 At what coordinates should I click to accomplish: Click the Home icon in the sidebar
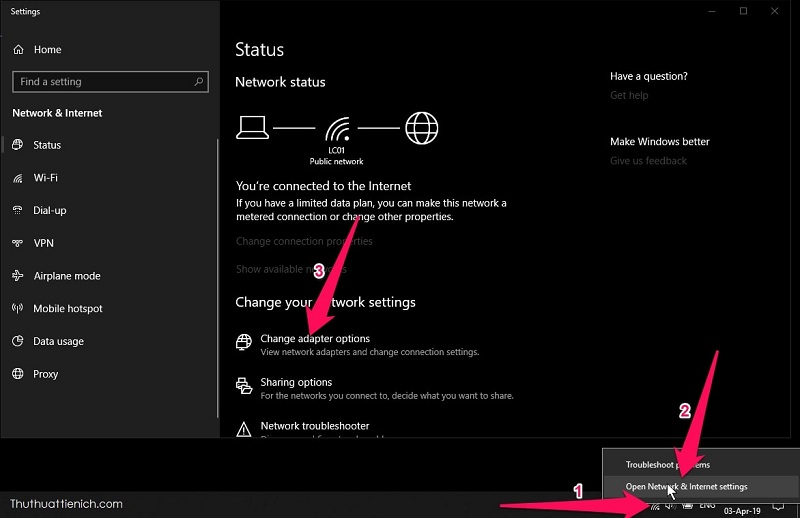[18, 49]
